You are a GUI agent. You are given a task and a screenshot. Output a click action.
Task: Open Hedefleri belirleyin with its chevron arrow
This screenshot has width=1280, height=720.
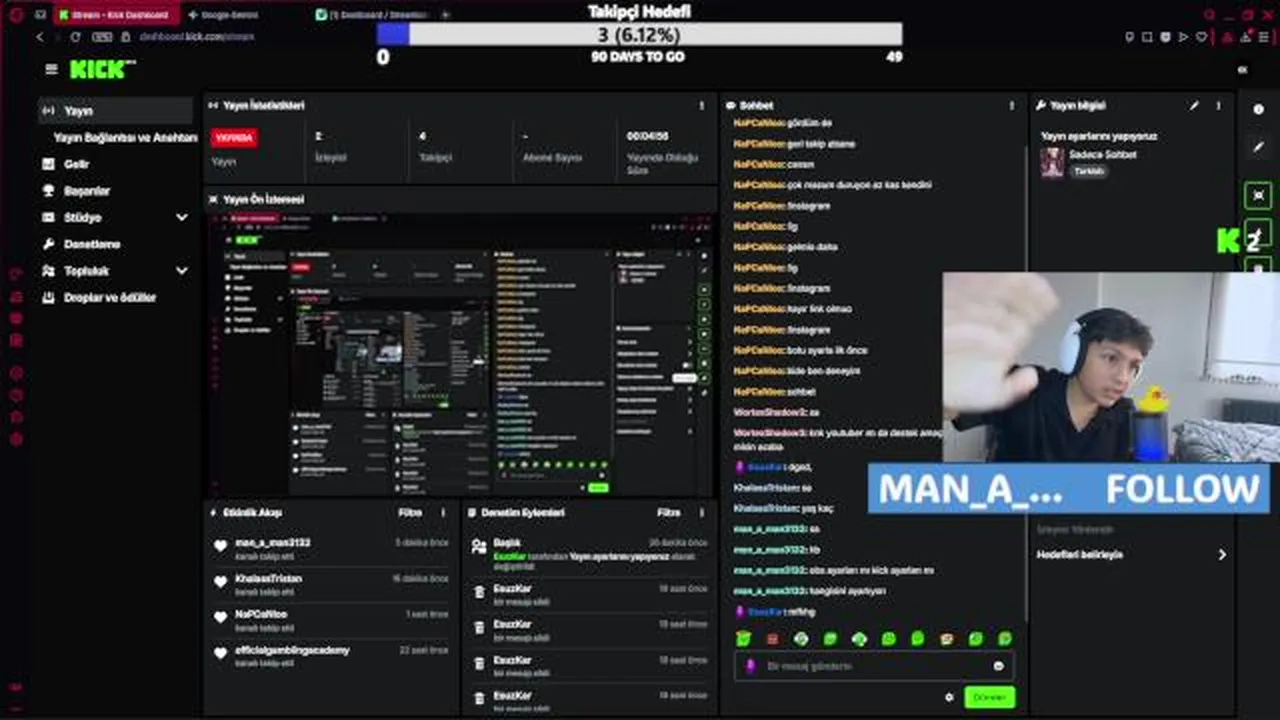[1221, 554]
